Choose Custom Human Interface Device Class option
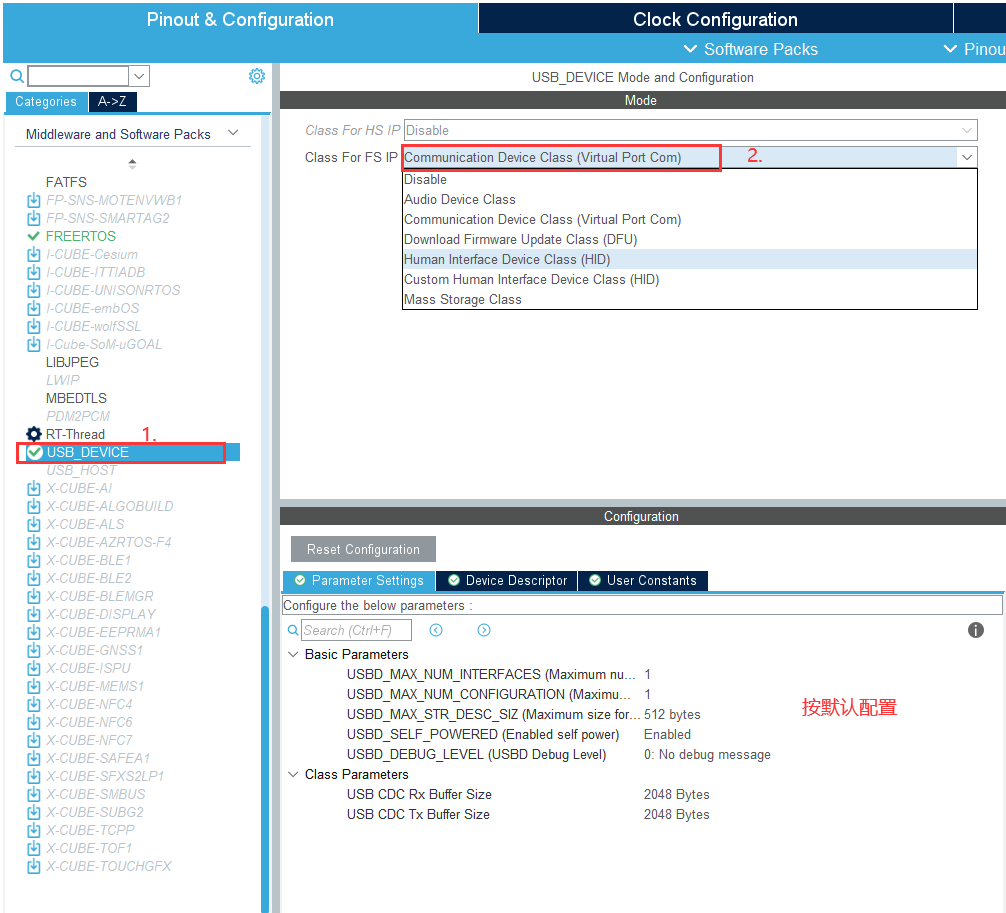Screen dimensions: 1006x913 coord(690,279)
